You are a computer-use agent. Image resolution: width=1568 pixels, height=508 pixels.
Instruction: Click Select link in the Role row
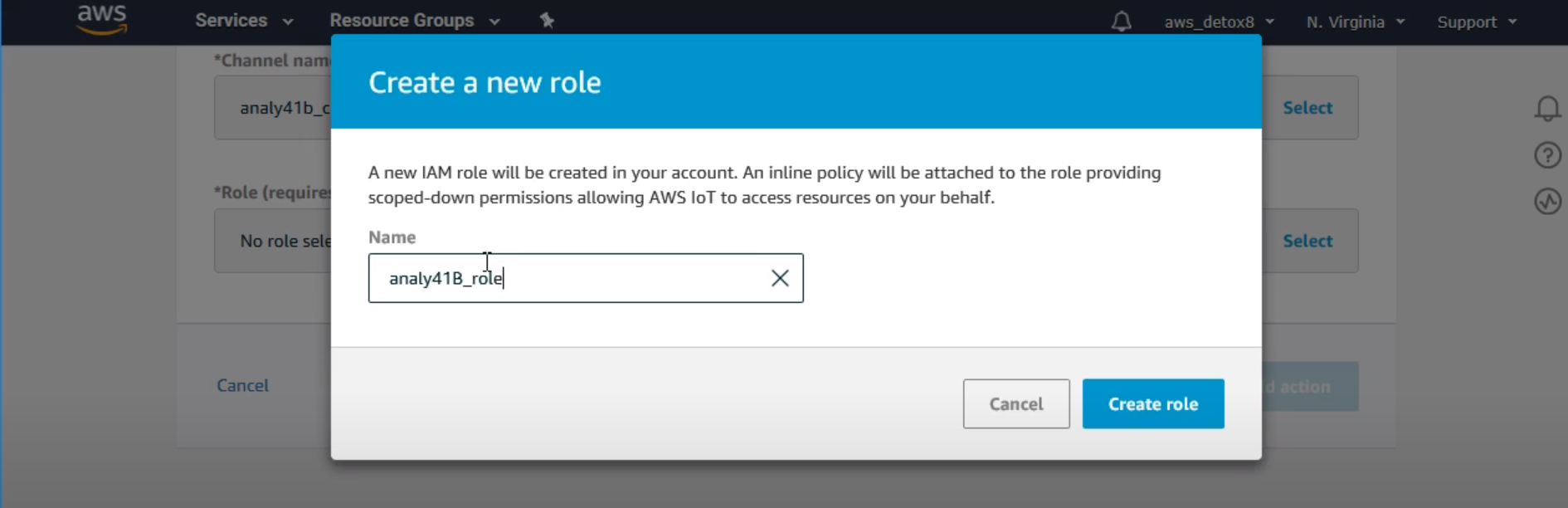pyautogui.click(x=1307, y=241)
